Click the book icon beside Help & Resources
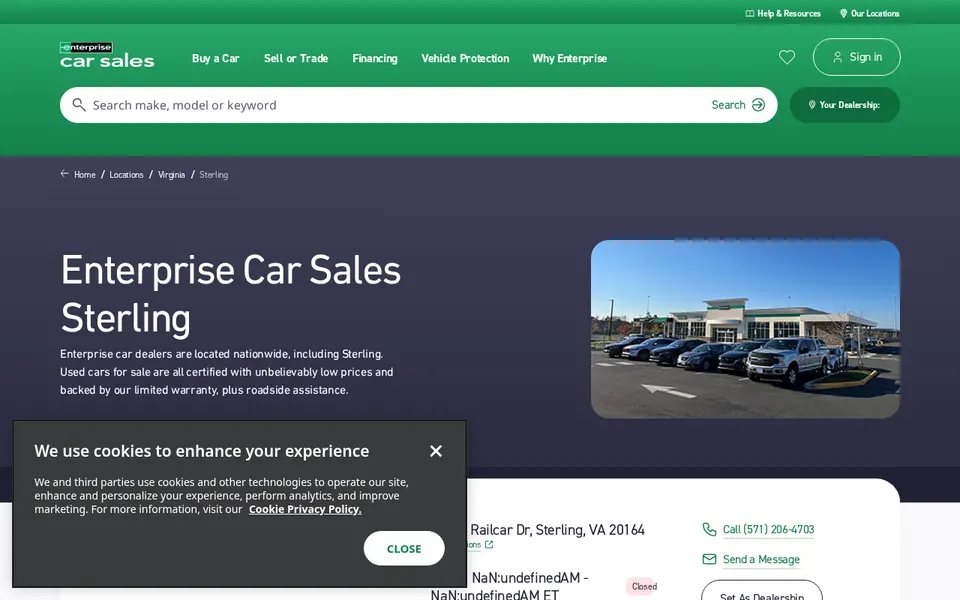Screen dimensions: 960x600 (x=749, y=13)
